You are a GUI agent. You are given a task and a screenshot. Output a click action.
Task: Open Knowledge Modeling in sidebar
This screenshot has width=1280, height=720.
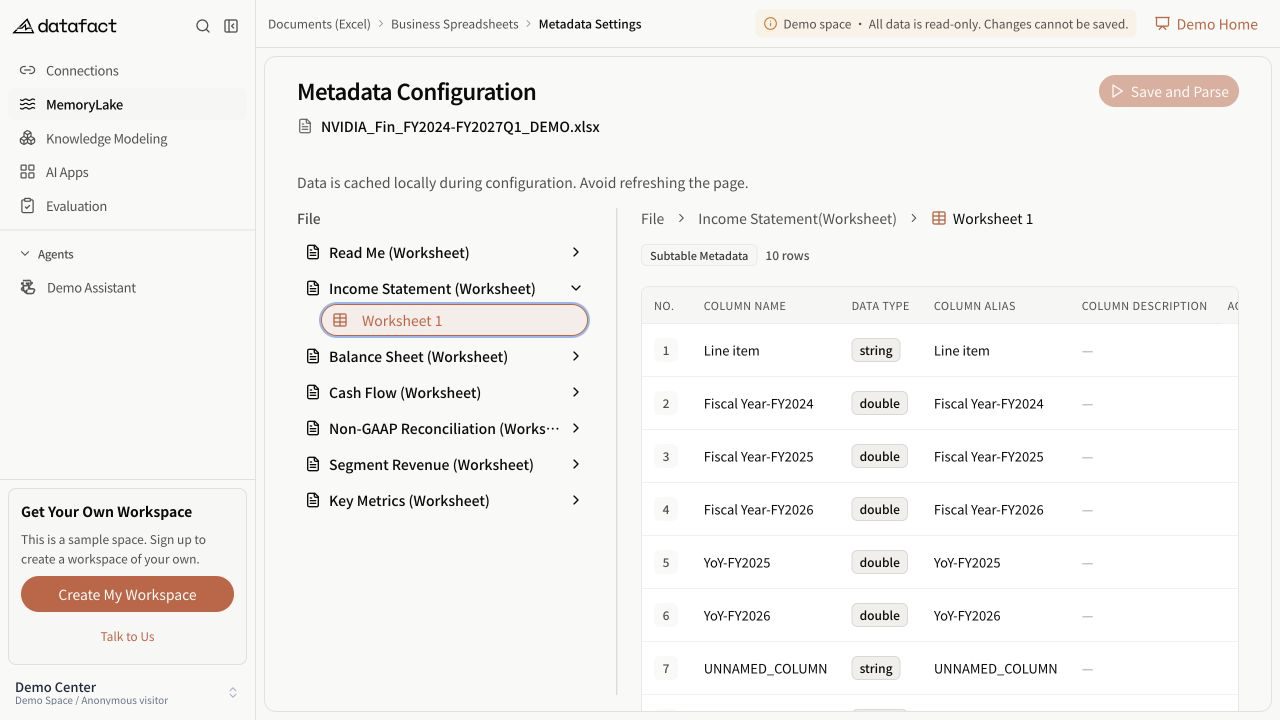(x=127, y=139)
